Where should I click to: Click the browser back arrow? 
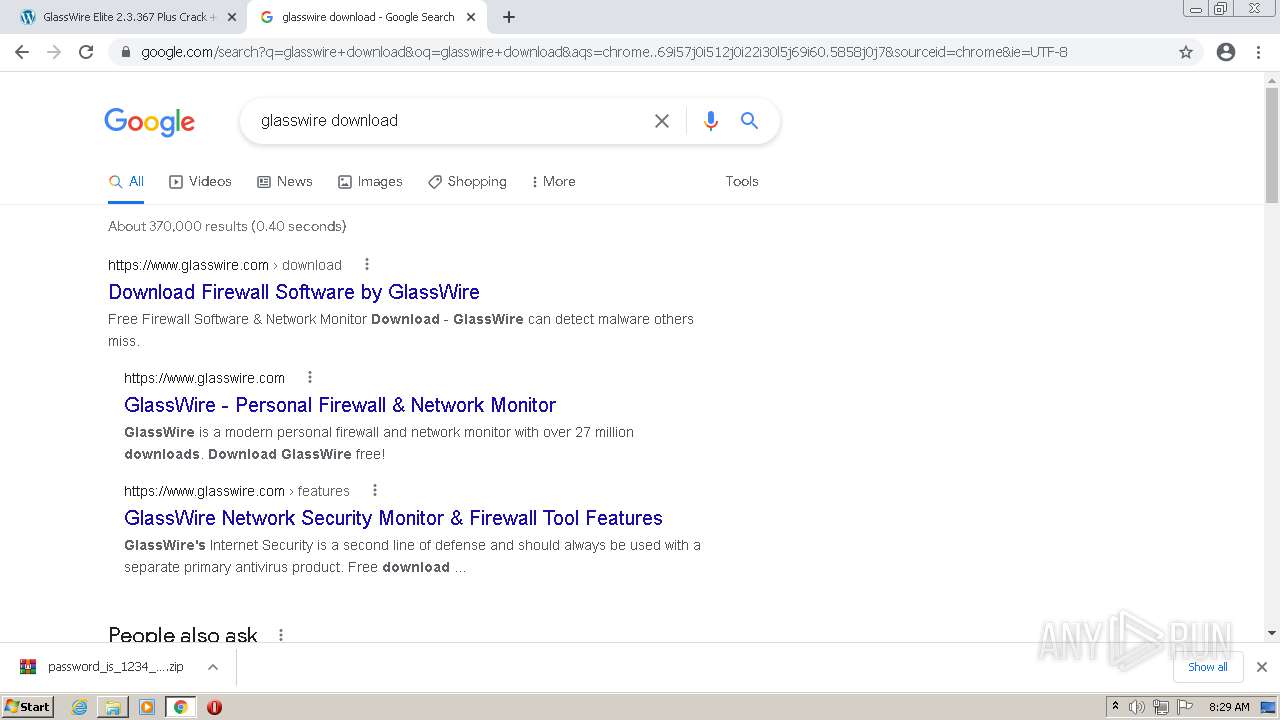click(22, 52)
